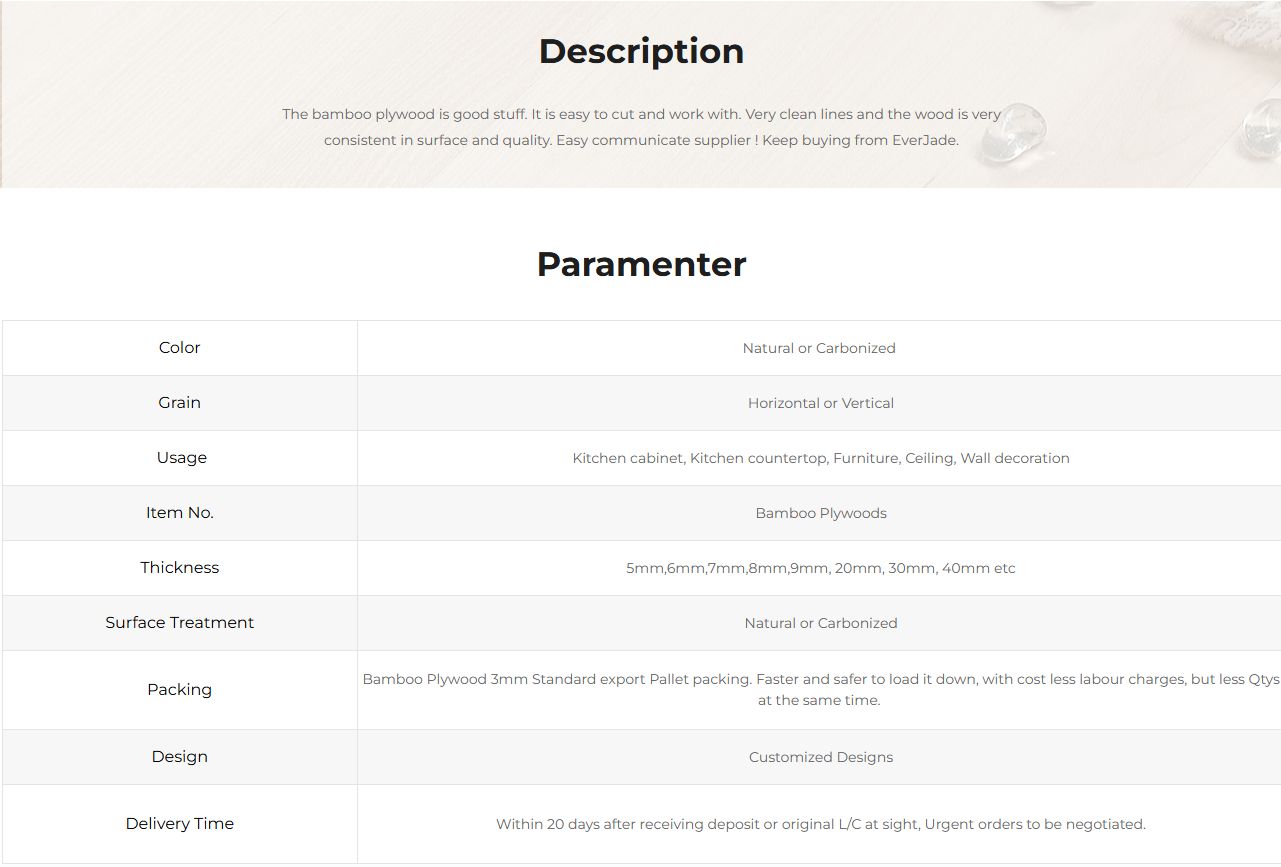The image size is (1281, 867).
Task: Select Natural or Carbonized in Color row
Action: click(x=819, y=348)
